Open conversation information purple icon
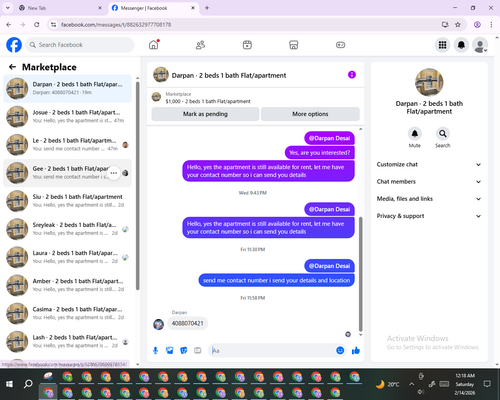This screenshot has height=400, width=500. pyautogui.click(x=352, y=75)
